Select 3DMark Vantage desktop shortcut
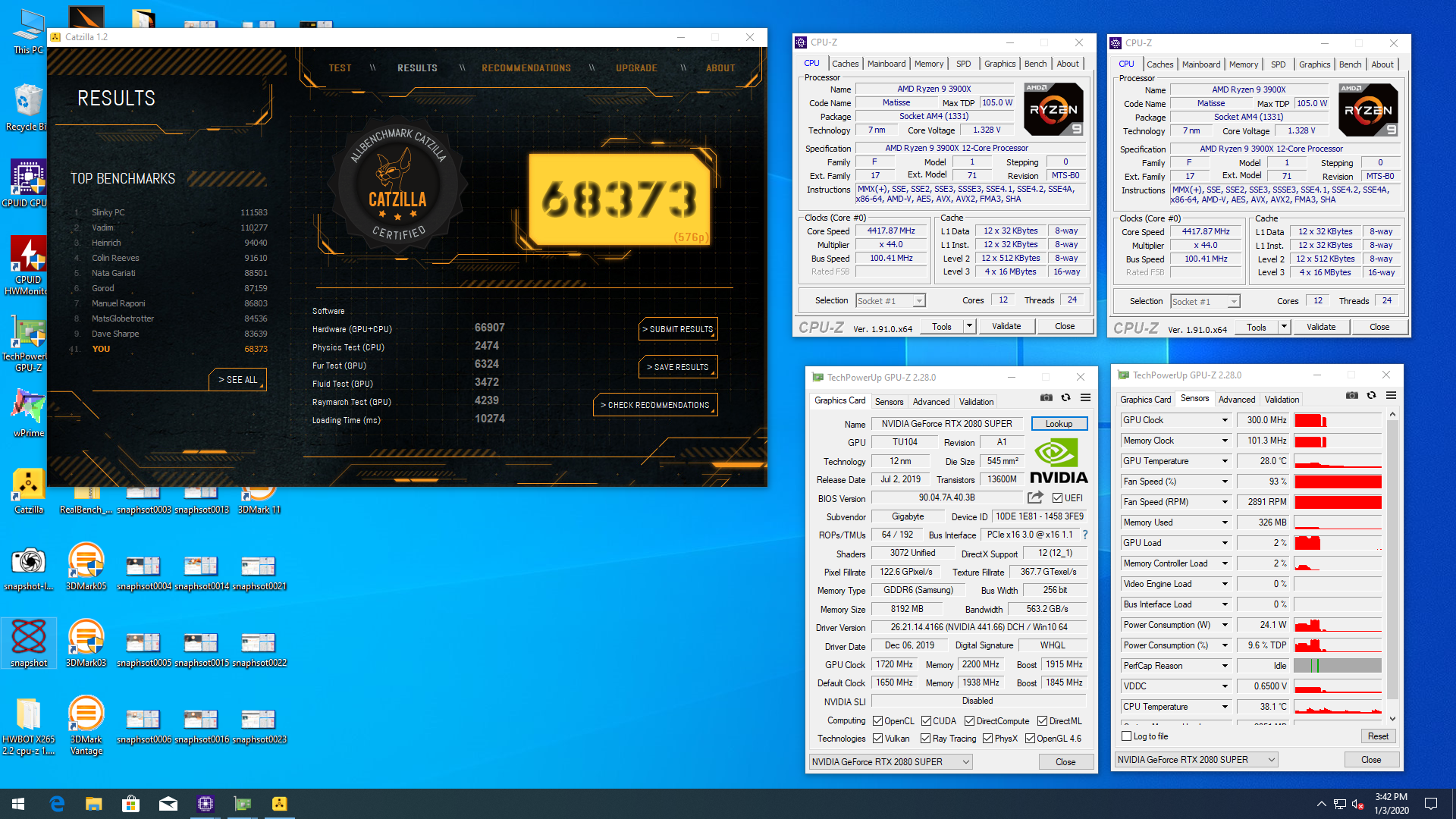 tap(86, 725)
